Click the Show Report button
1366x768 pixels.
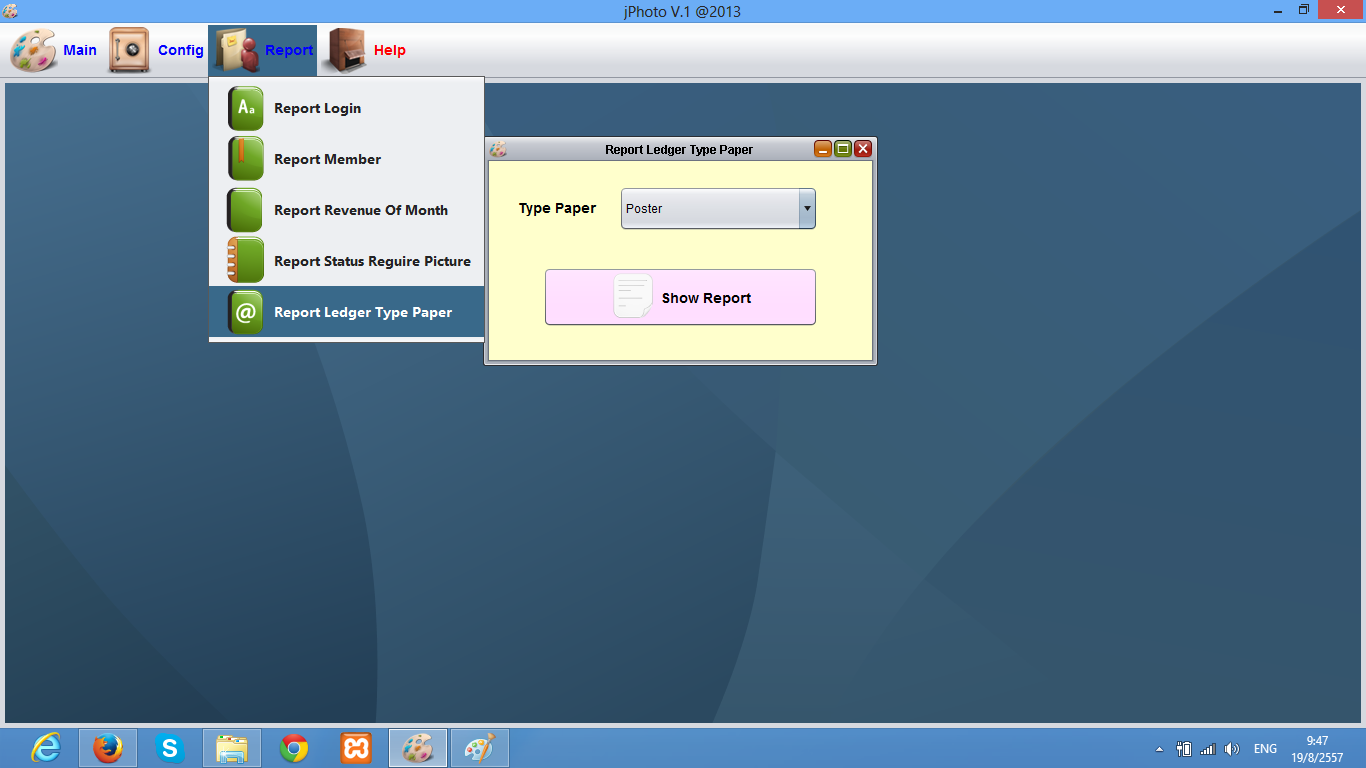(x=680, y=297)
